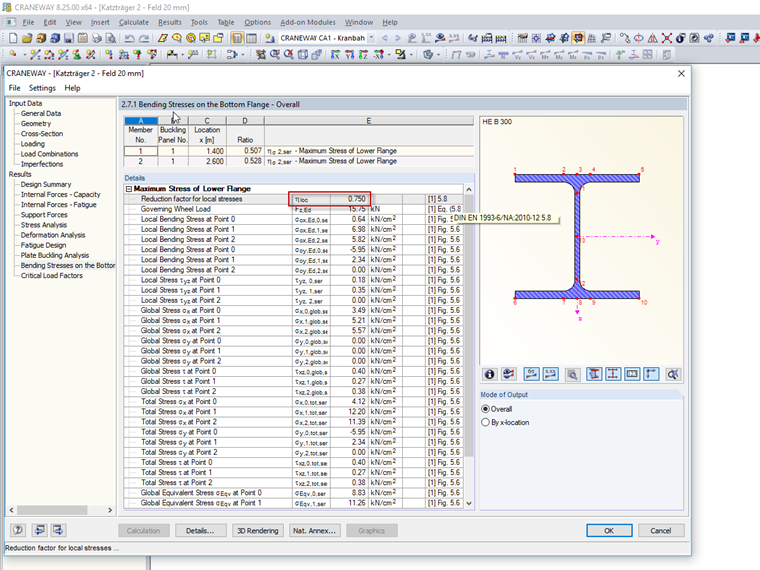The image size is (760, 570).
Task: Click the navigator horizontal scroll left arrow
Action: (x=12, y=510)
